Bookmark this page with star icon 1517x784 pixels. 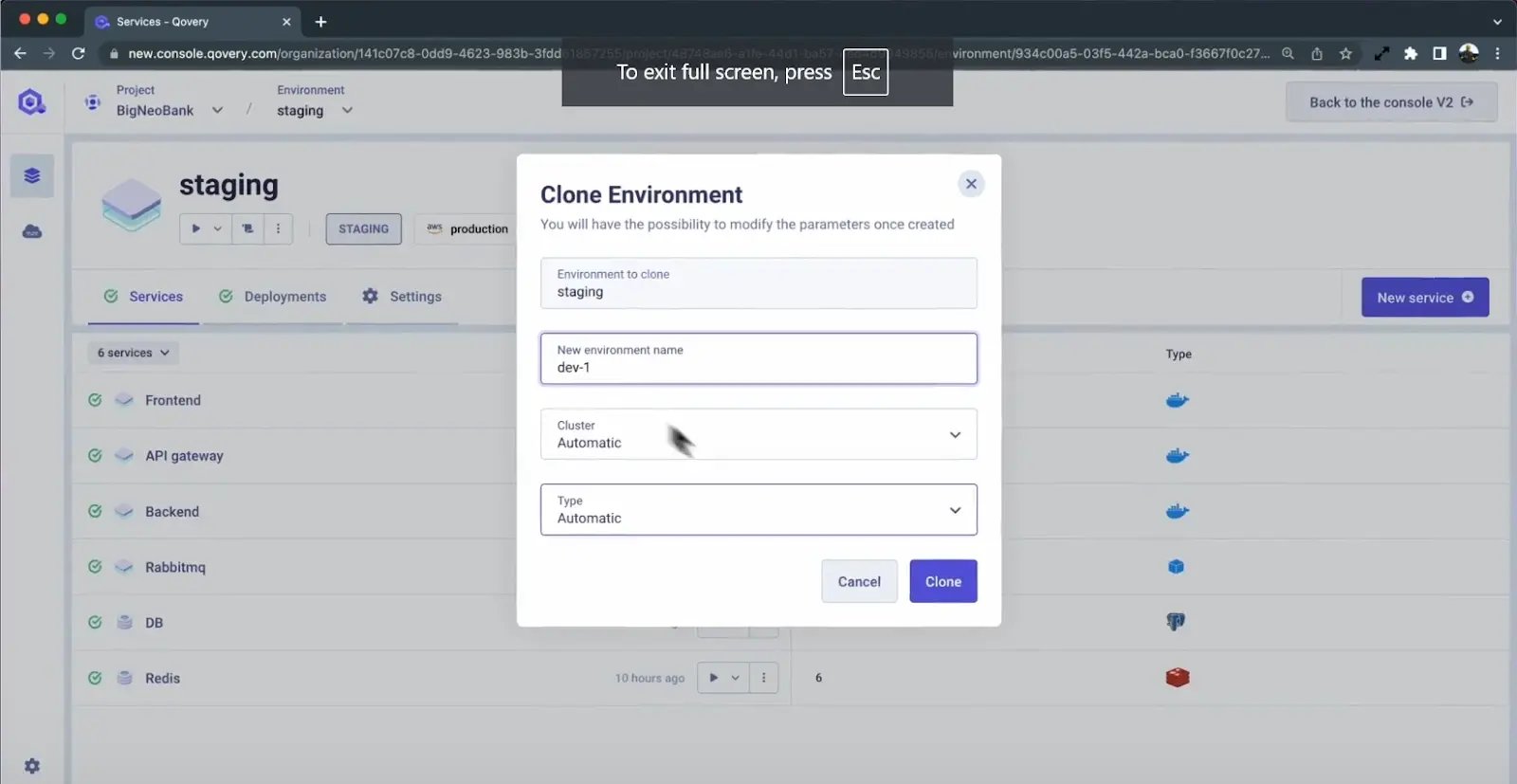click(1345, 53)
